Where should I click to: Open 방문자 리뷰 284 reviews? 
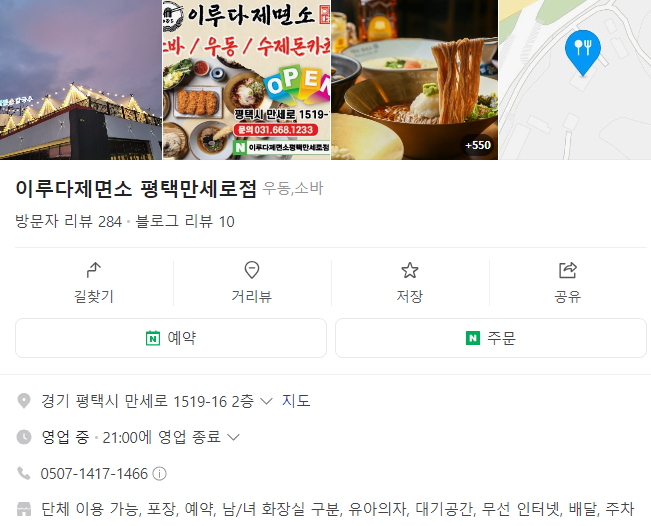[x=69, y=221]
